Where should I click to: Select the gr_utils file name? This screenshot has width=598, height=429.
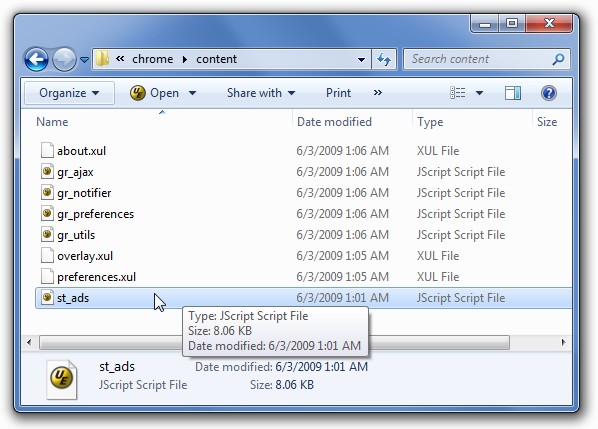click(x=76, y=235)
